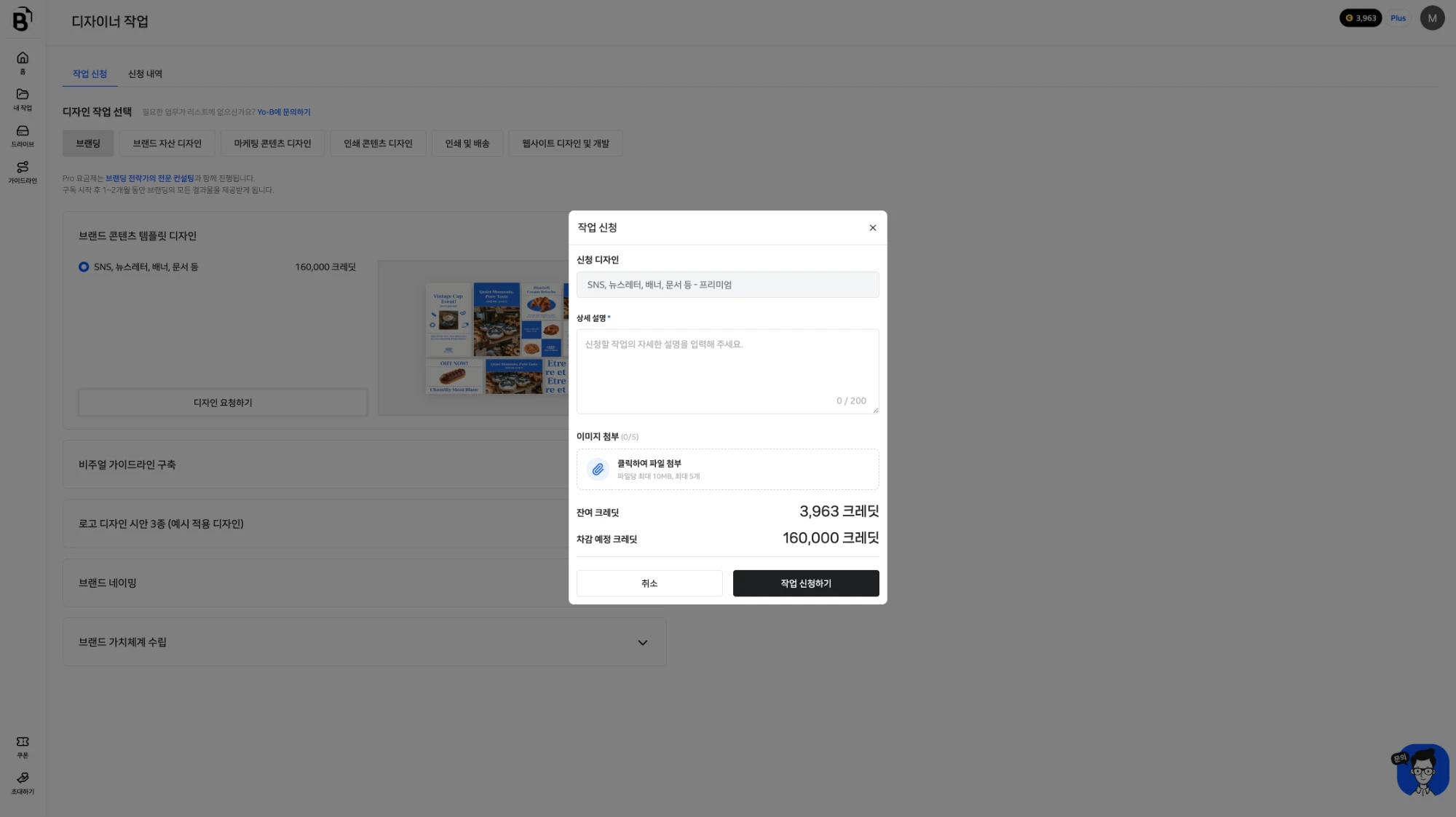
Task: Click the Plus plan badge
Action: (x=1398, y=18)
